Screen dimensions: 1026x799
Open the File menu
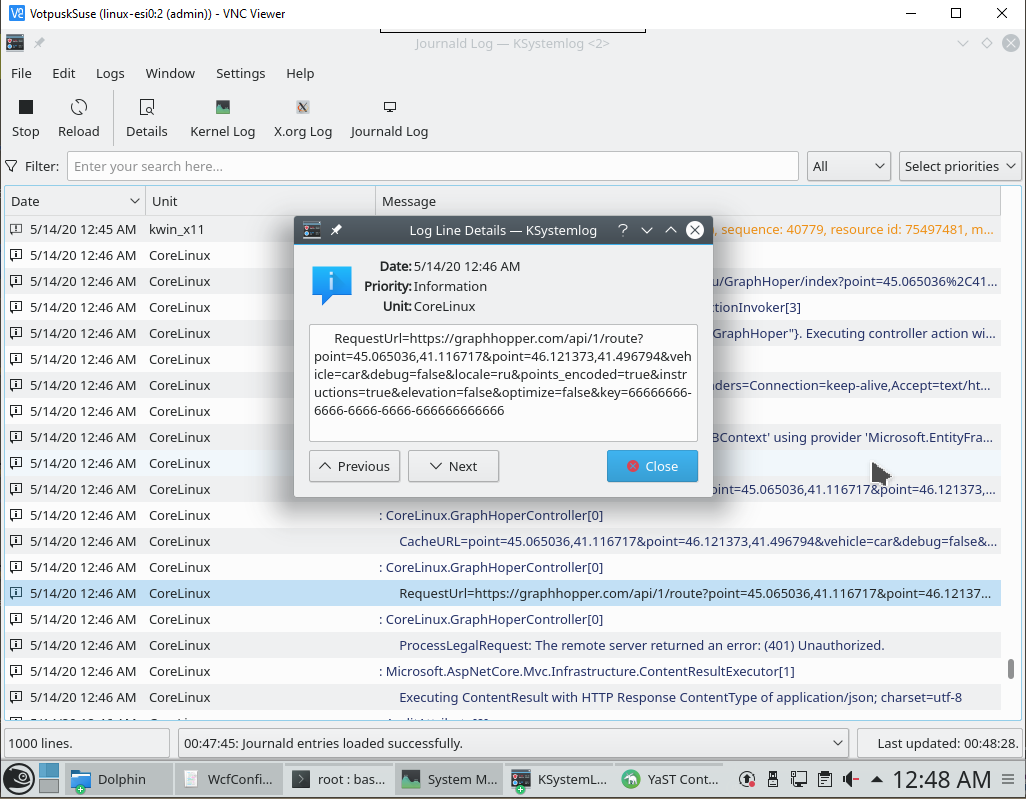pyautogui.click(x=21, y=73)
